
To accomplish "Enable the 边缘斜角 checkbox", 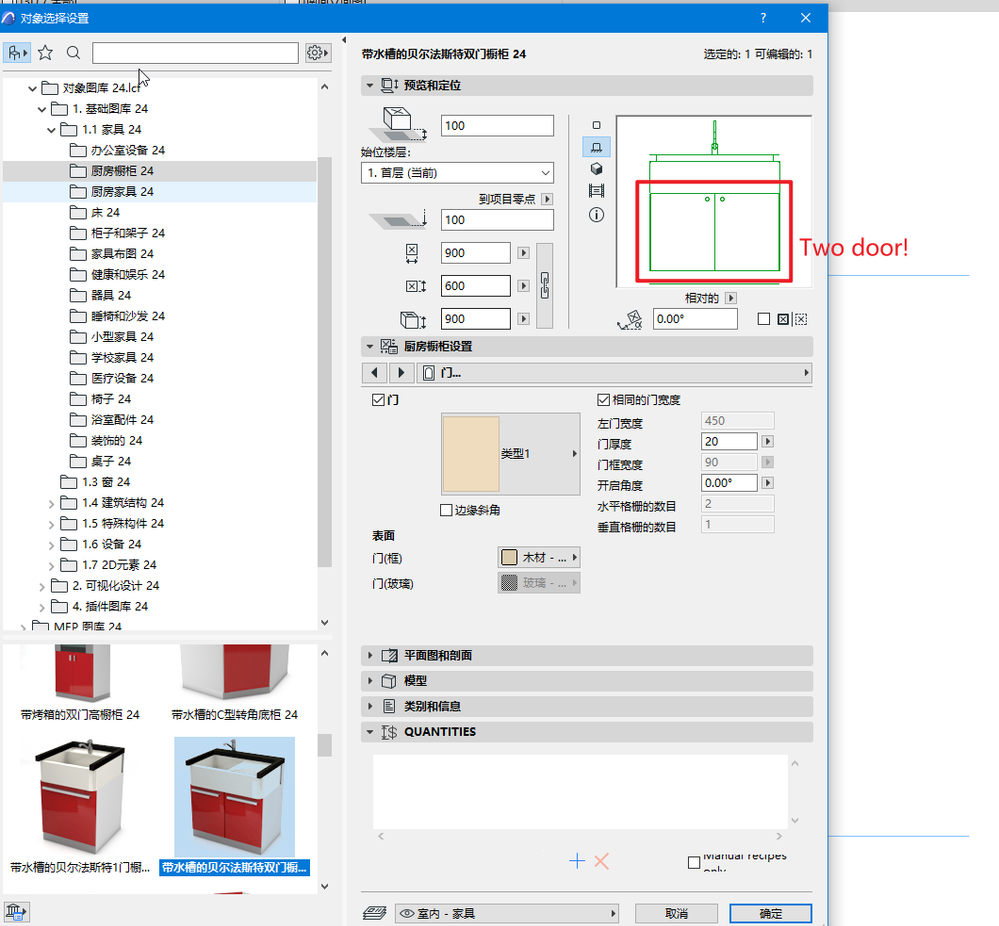I will tap(446, 509).
